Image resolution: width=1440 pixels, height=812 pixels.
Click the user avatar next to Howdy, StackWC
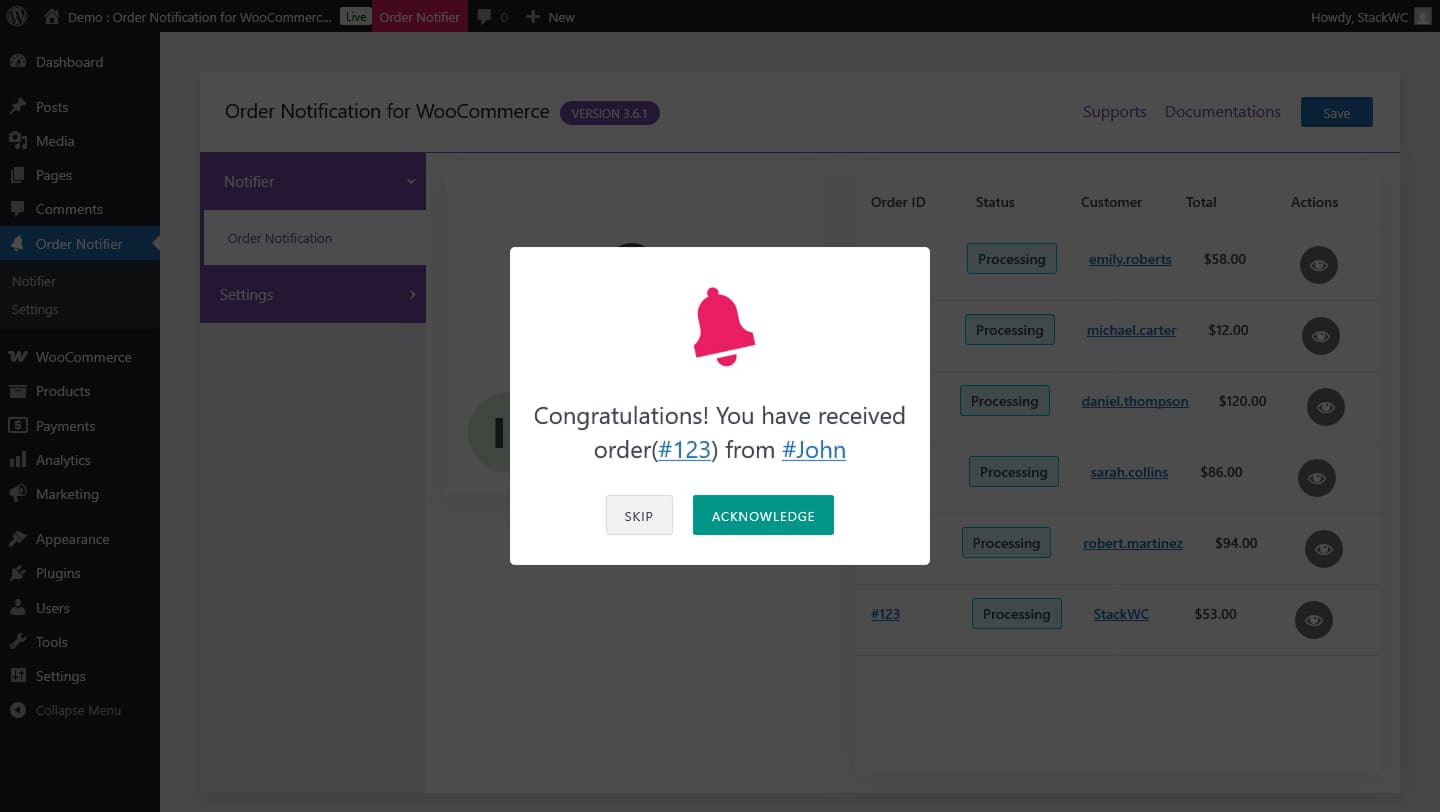(x=1422, y=17)
